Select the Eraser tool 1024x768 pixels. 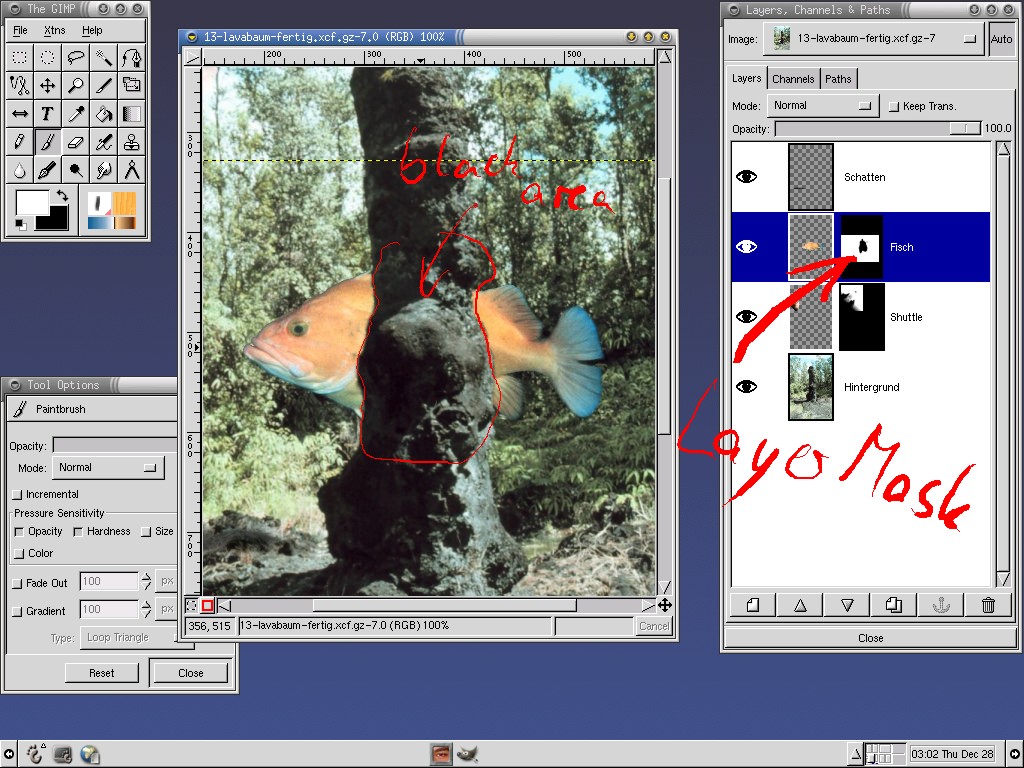[x=75, y=141]
